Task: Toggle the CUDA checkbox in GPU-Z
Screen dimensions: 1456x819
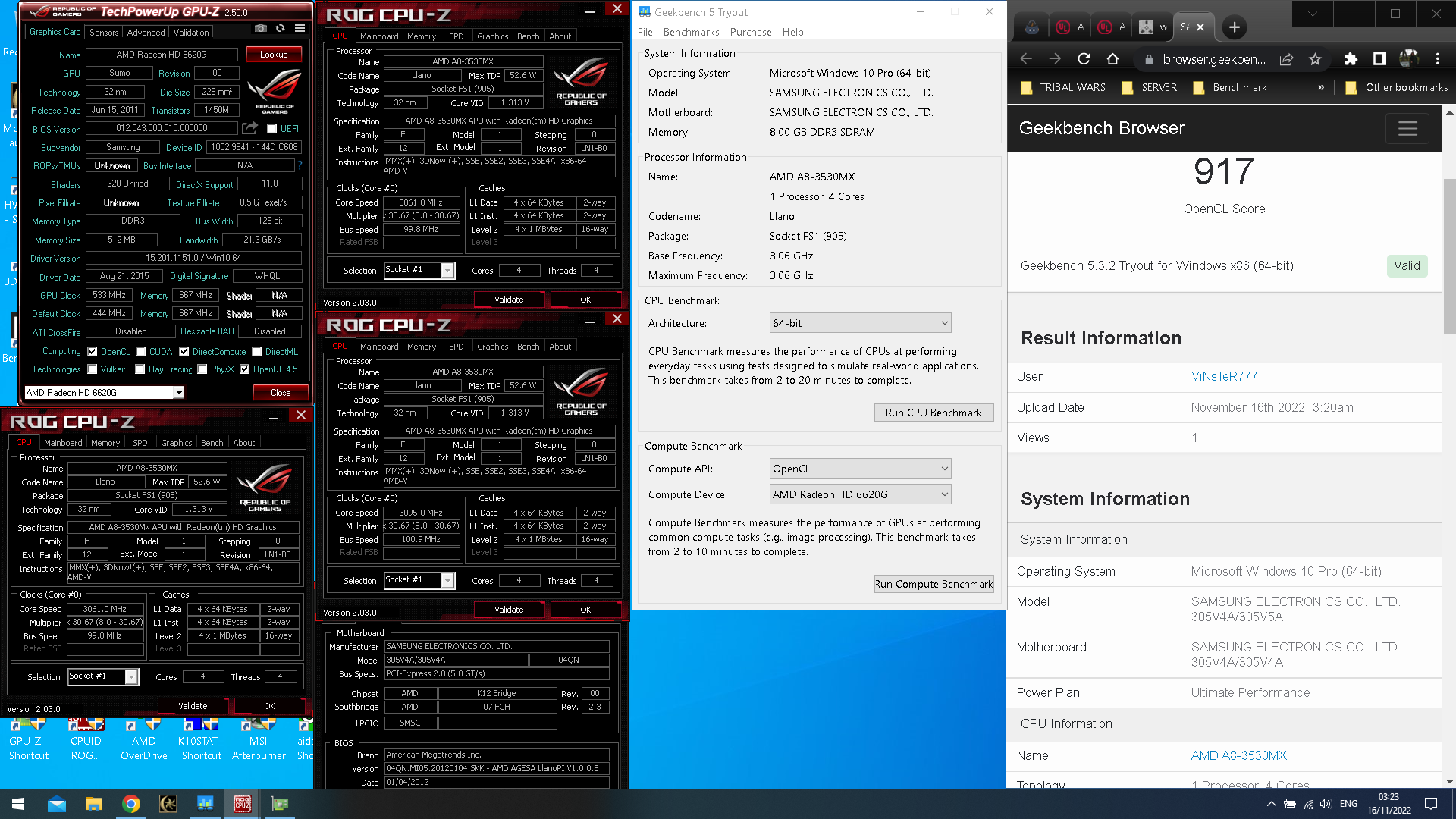Action: [x=140, y=352]
